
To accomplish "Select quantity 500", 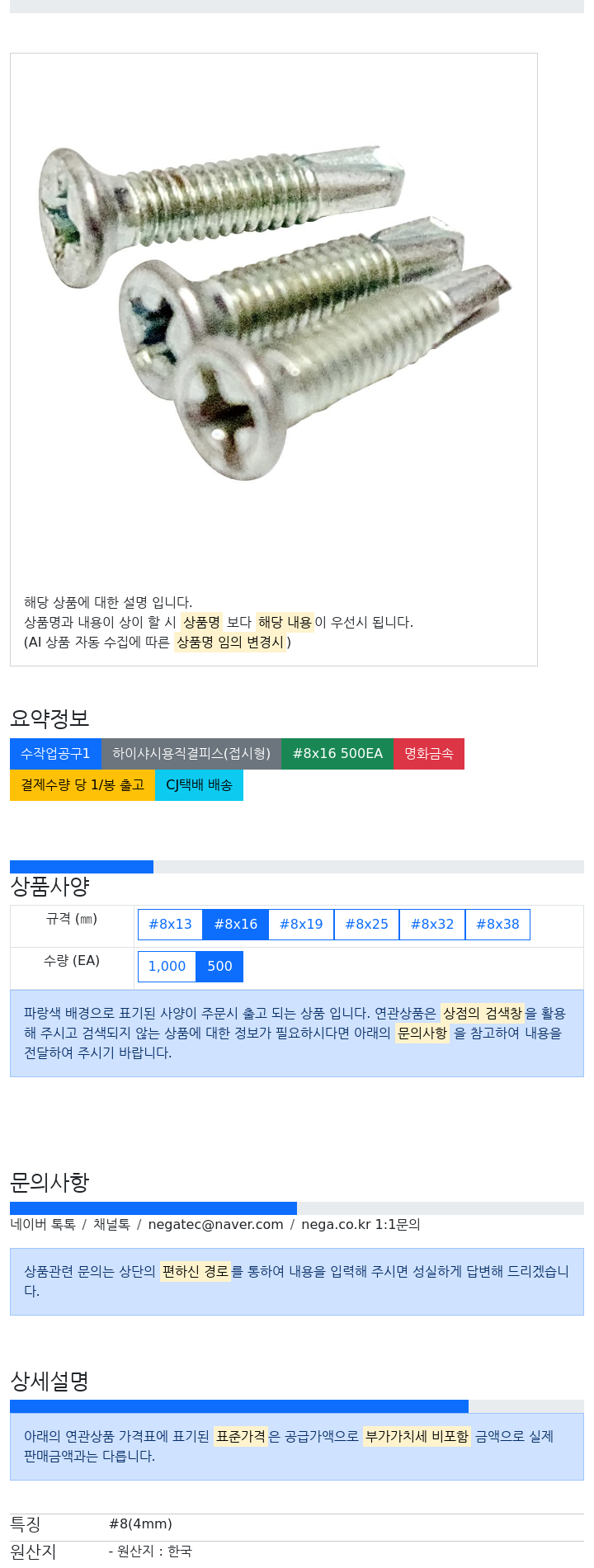I will (219, 967).
